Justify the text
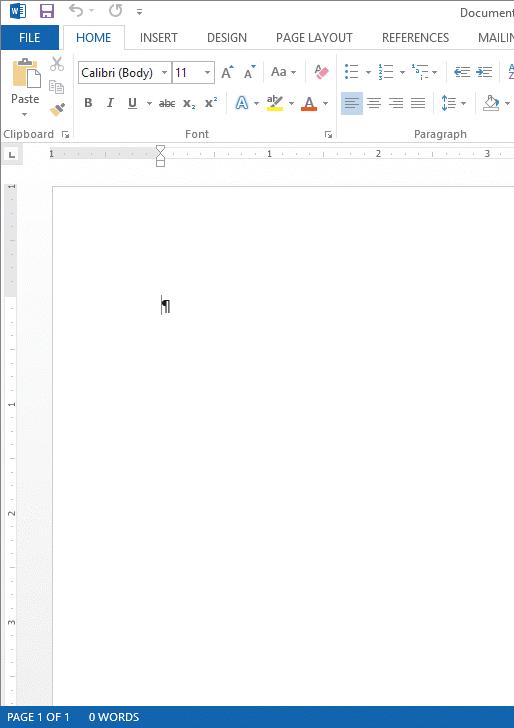This screenshot has height=728, width=514. click(x=418, y=103)
